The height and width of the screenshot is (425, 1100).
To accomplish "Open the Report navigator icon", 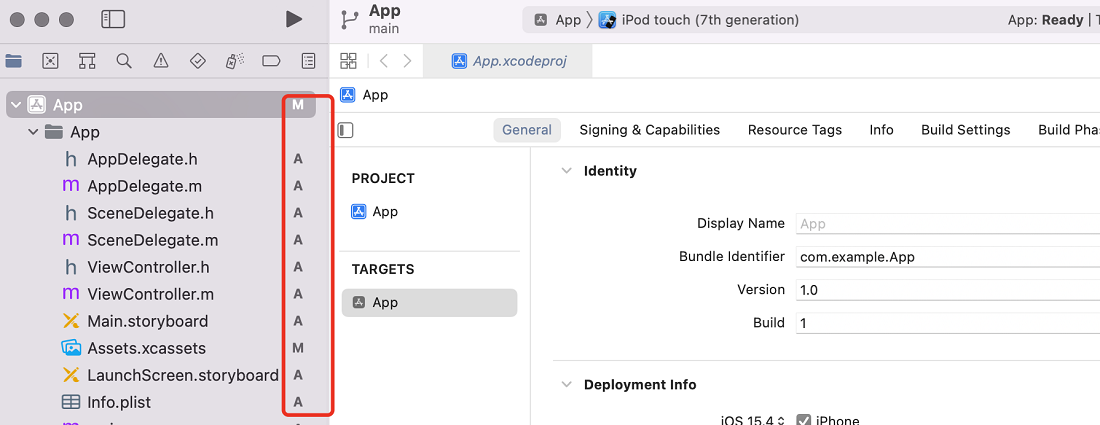I will click(308, 61).
